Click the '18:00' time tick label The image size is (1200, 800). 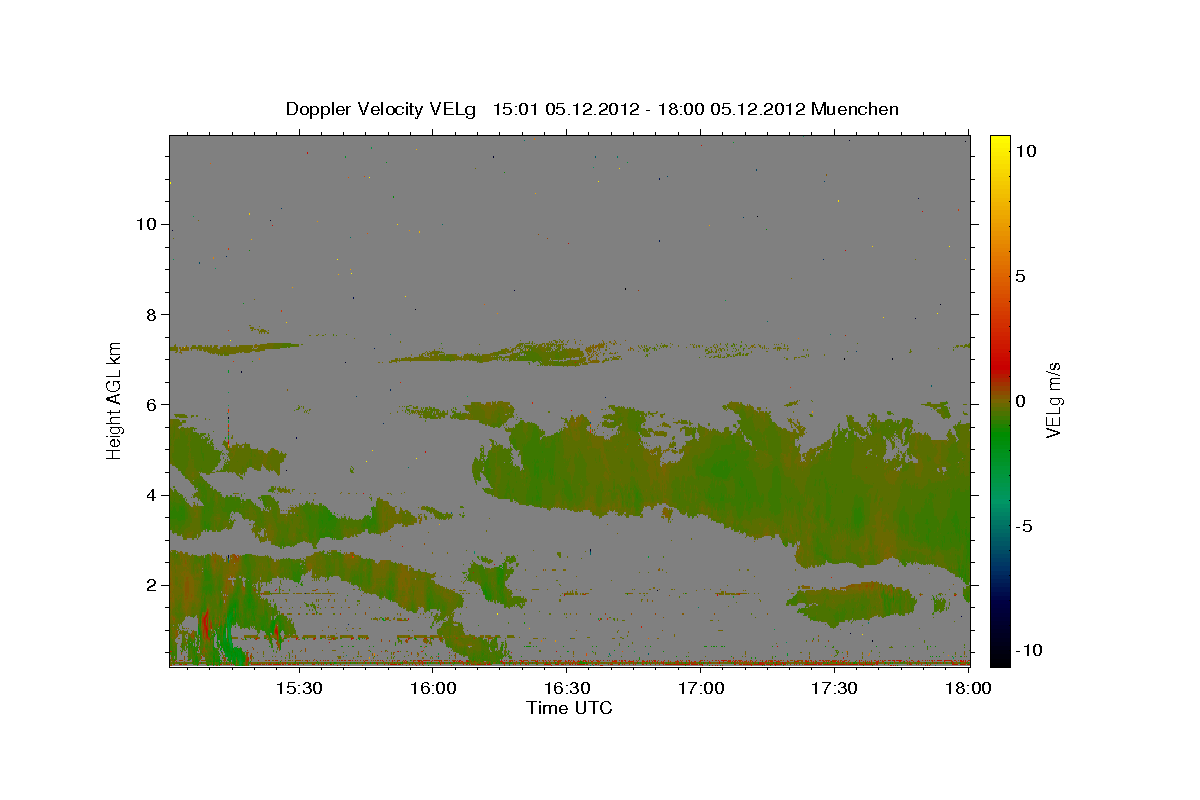point(968,689)
